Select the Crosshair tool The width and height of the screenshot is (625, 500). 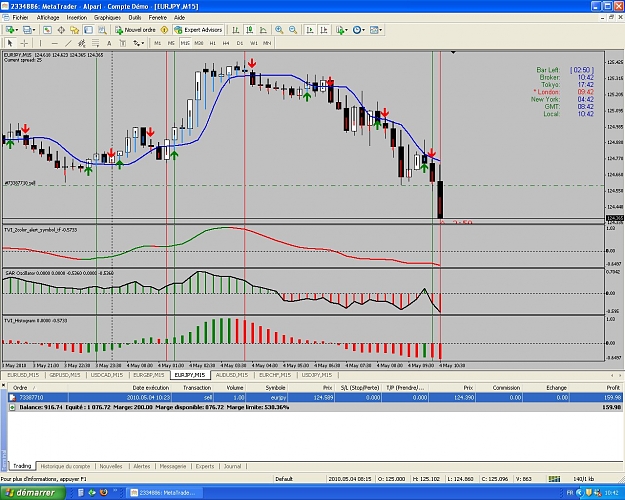[x=24, y=43]
